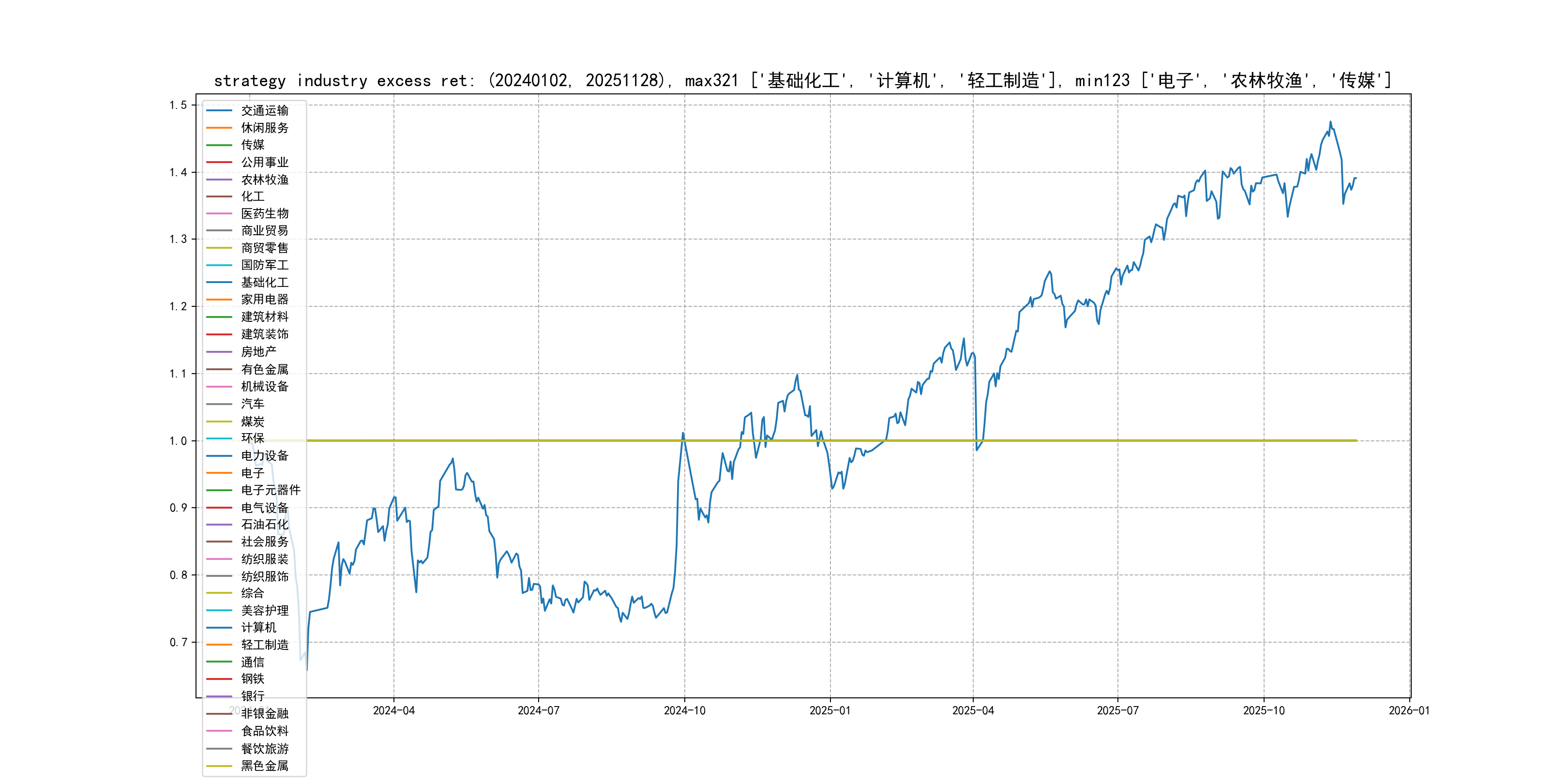Click the 休闲服务 legend label
The width and height of the screenshot is (1568, 784).
pos(264,128)
